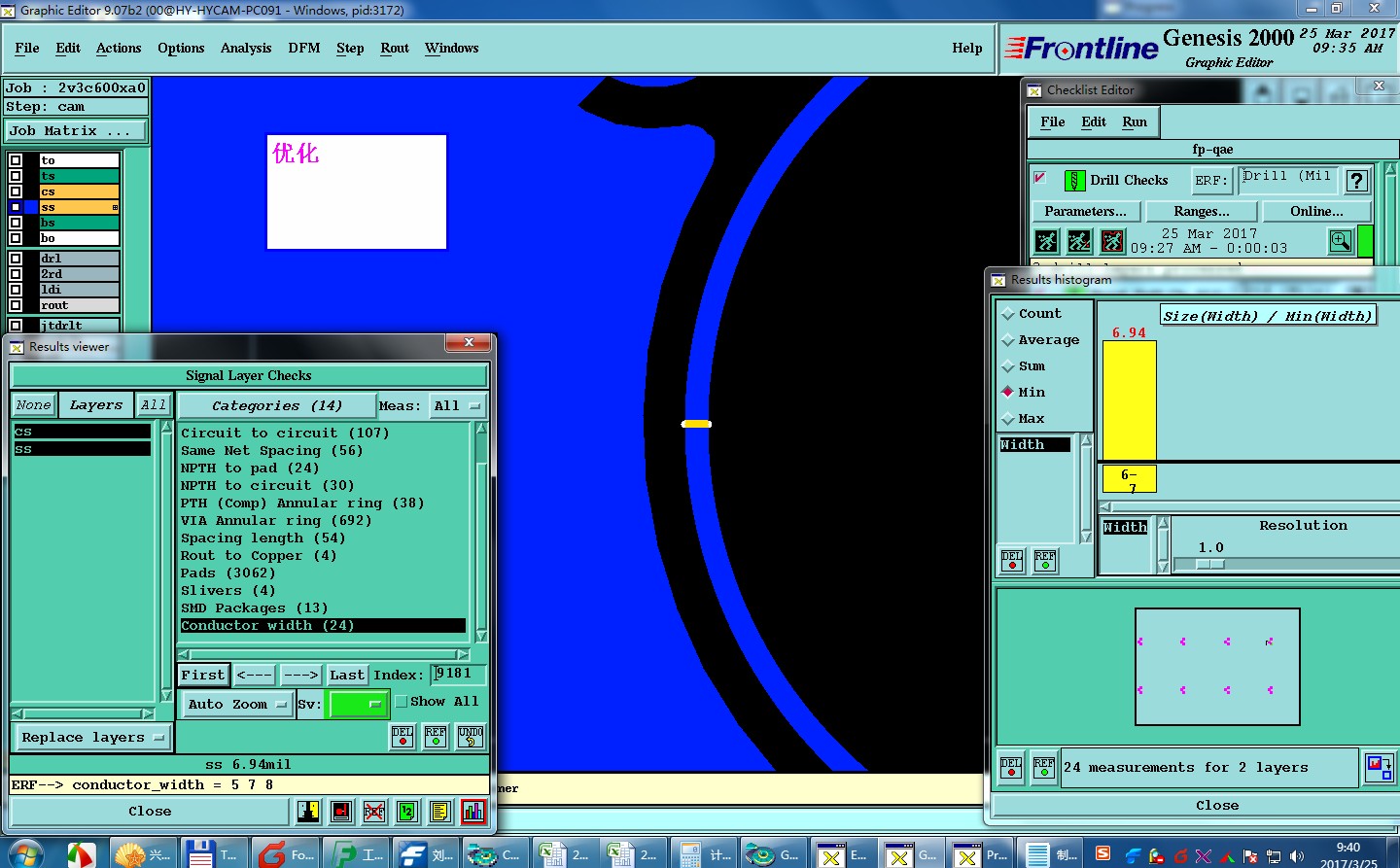The height and width of the screenshot is (868, 1400).
Task: Click the first run-action icon under Parameters
Action: click(1046, 241)
